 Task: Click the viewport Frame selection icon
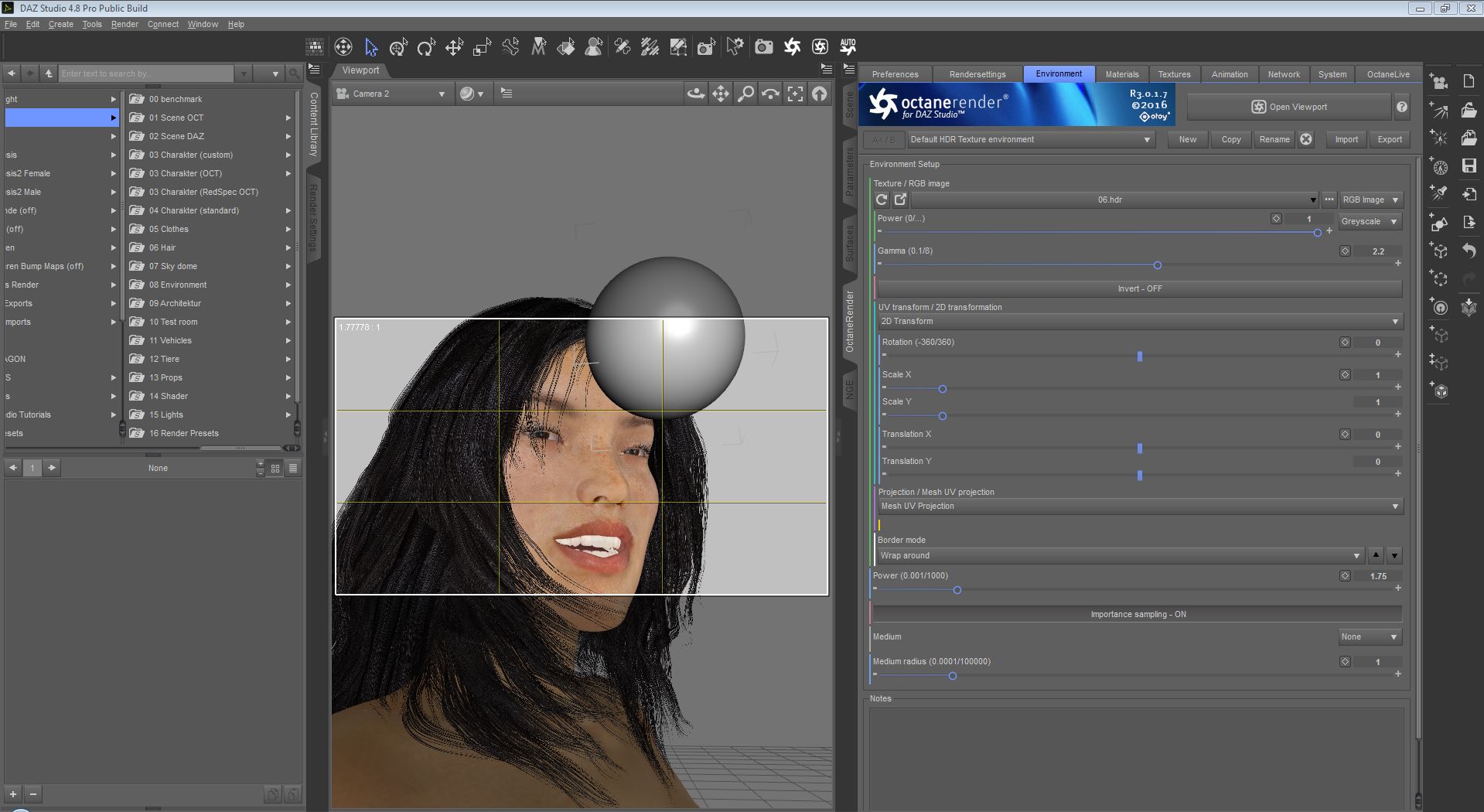tap(795, 94)
